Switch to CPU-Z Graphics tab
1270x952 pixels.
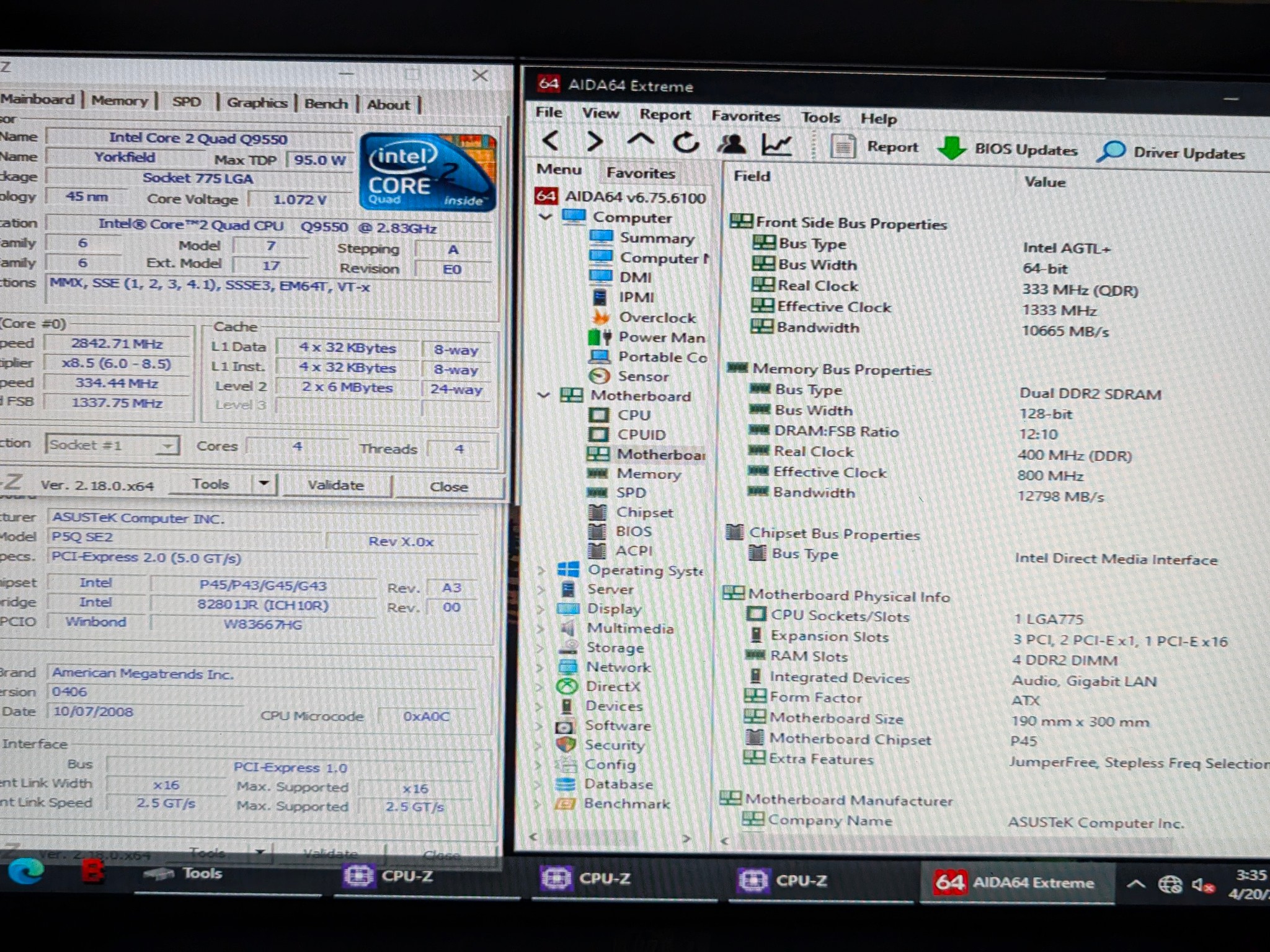click(x=257, y=103)
